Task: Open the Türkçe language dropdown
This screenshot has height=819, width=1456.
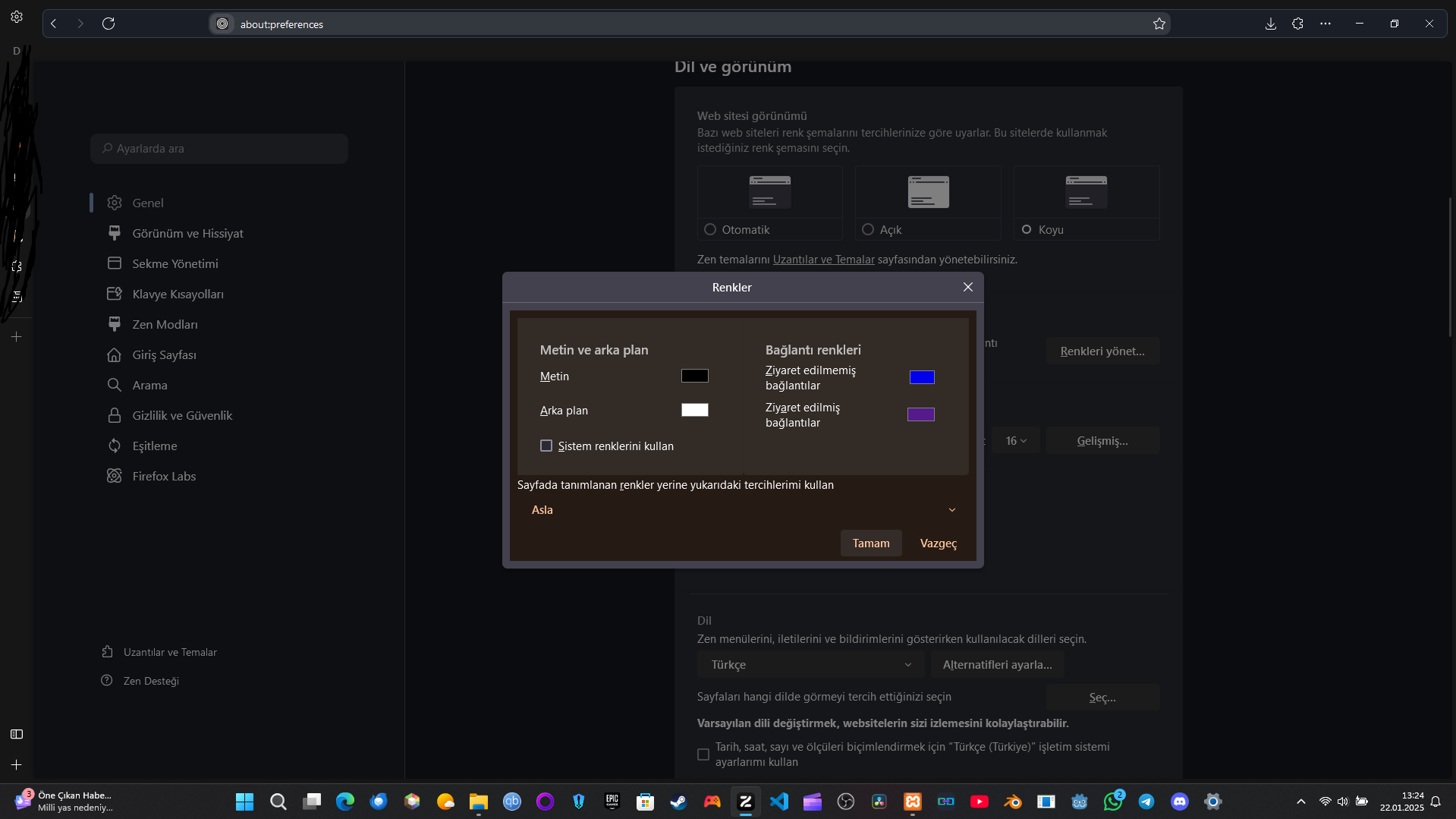Action: pos(810,665)
